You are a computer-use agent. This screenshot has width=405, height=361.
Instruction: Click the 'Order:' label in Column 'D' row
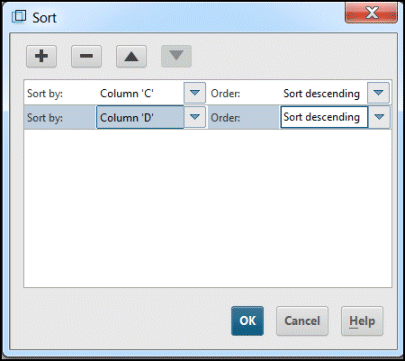click(225, 118)
